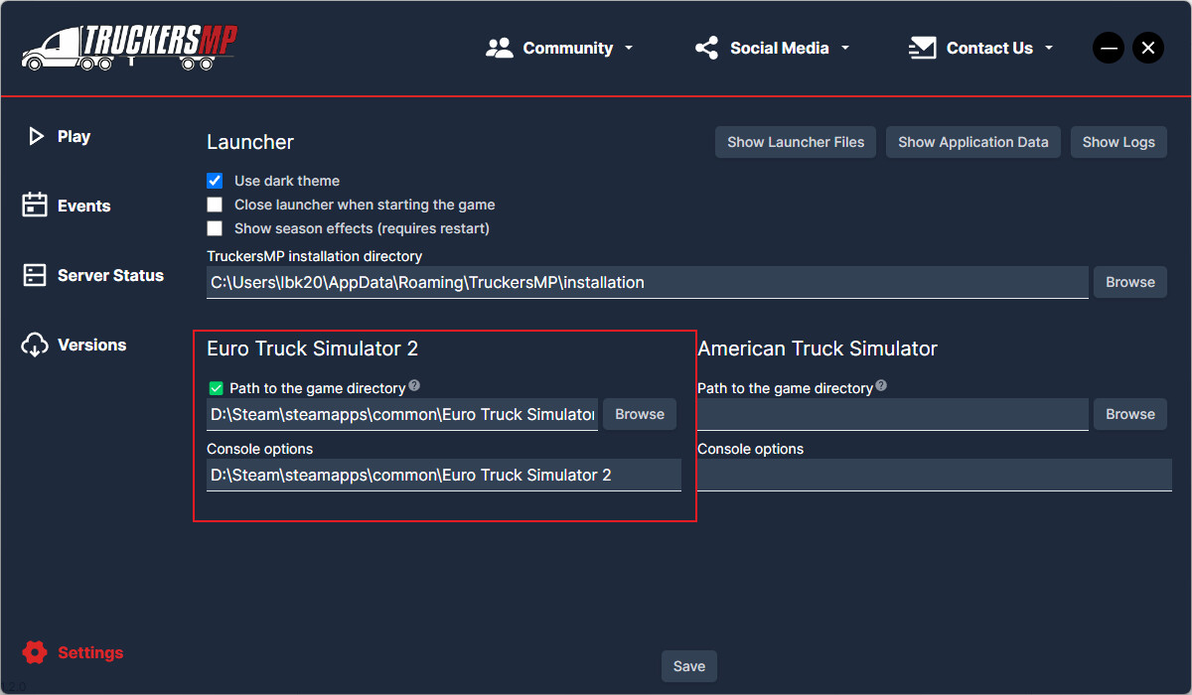Browse for TruckersMP installation directory
Viewport: 1192px width, 695px height.
pyautogui.click(x=1130, y=282)
